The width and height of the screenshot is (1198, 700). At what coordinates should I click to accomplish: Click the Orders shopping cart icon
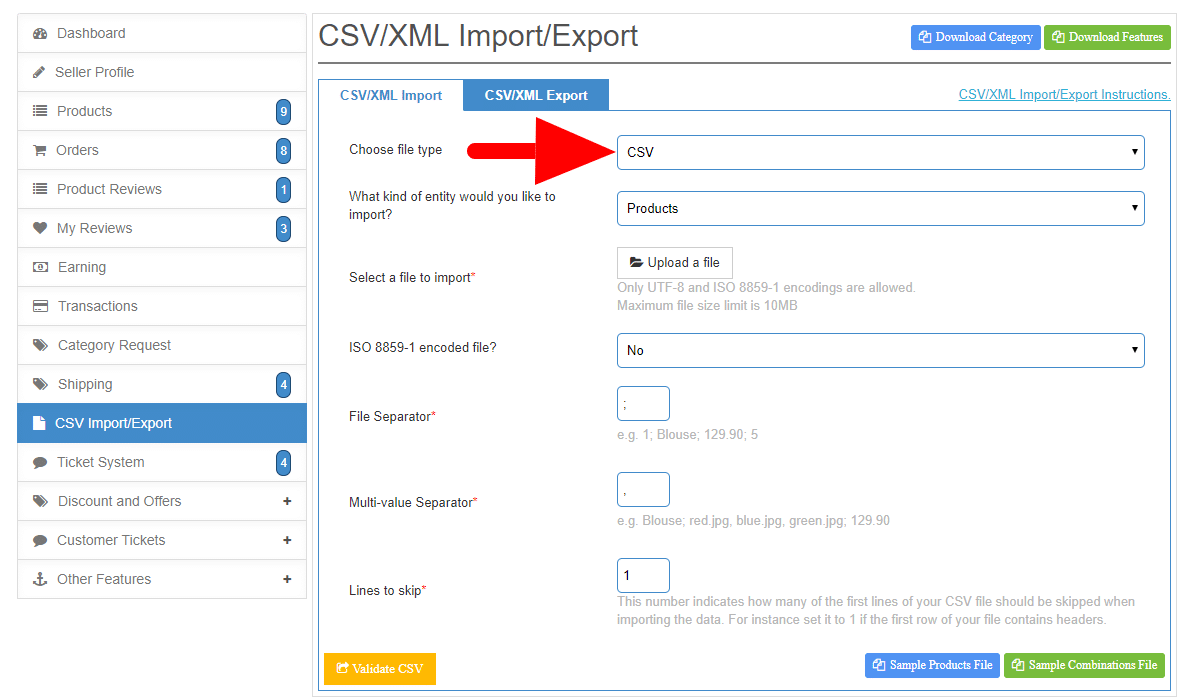coord(39,151)
